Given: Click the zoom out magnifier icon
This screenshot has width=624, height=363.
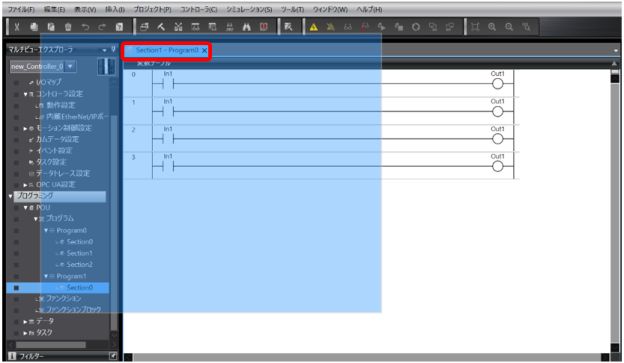Looking at the screenshot, I should point(509,27).
